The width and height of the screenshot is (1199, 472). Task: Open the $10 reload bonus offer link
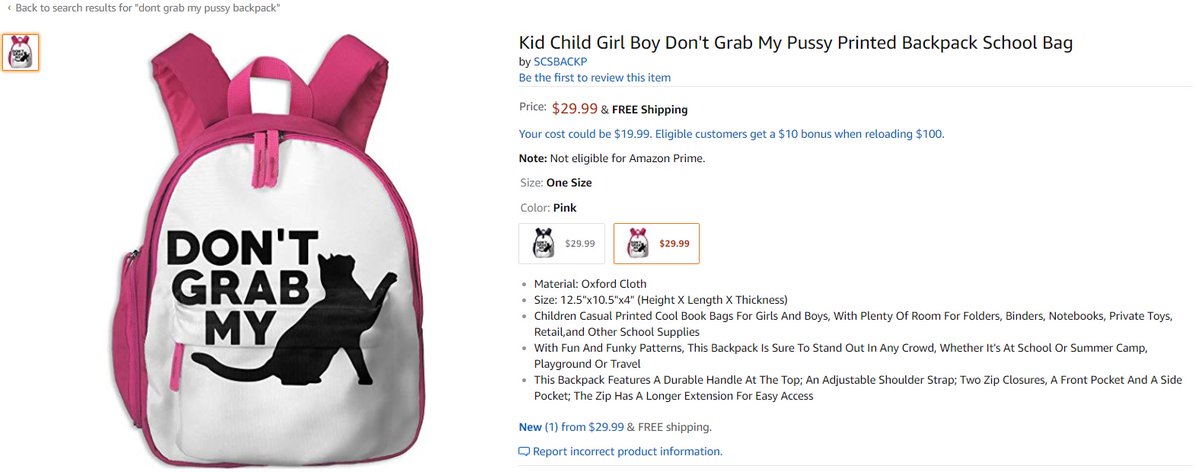pyautogui.click(x=732, y=134)
